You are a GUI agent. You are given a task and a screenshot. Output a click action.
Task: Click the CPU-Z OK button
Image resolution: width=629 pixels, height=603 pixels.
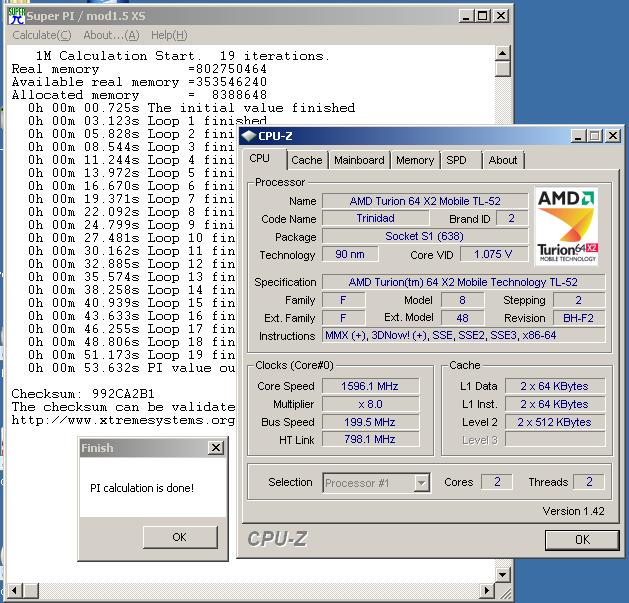pos(582,540)
